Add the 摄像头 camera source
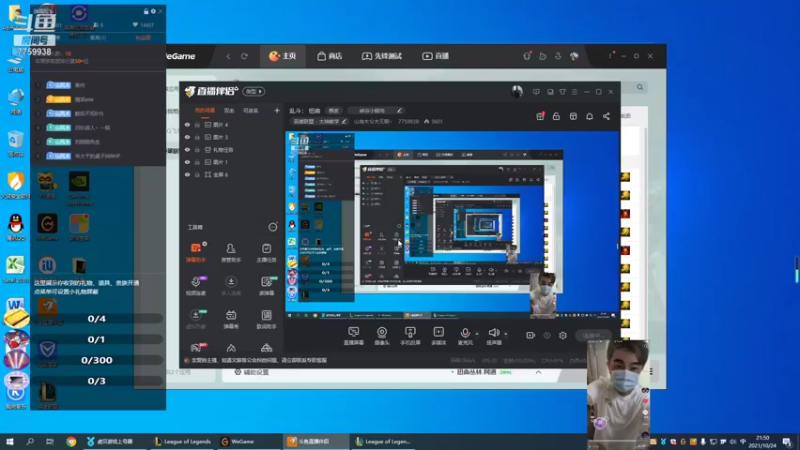Image resolution: width=800 pixels, height=450 pixels. click(x=382, y=336)
